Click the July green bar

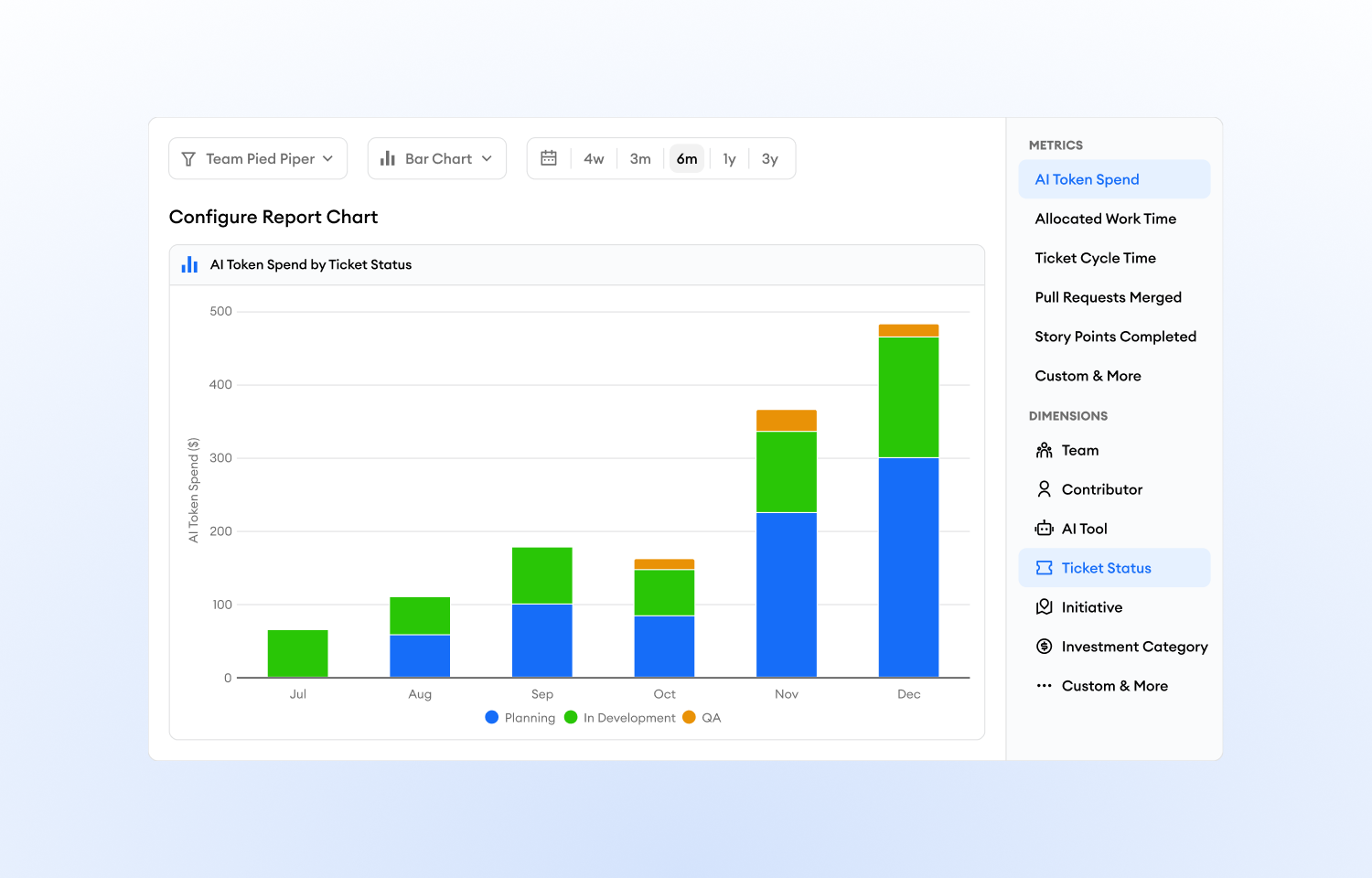click(x=298, y=654)
